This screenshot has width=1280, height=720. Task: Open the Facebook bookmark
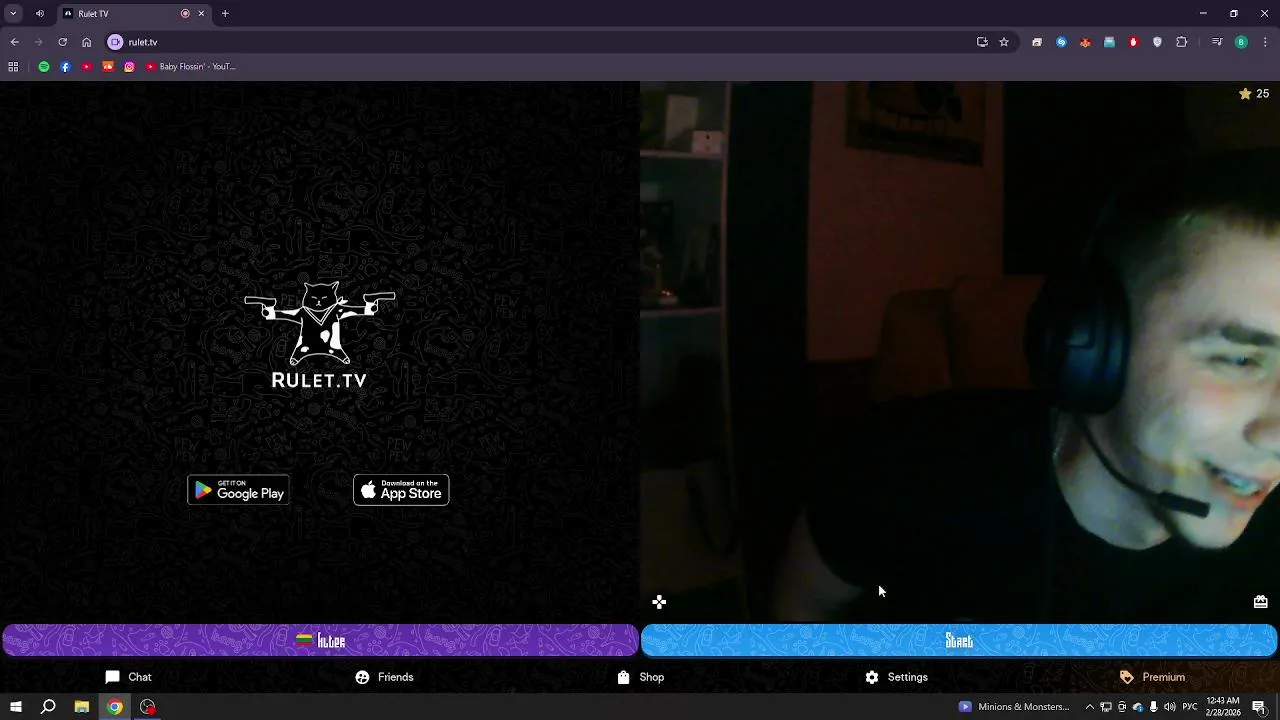coord(65,67)
